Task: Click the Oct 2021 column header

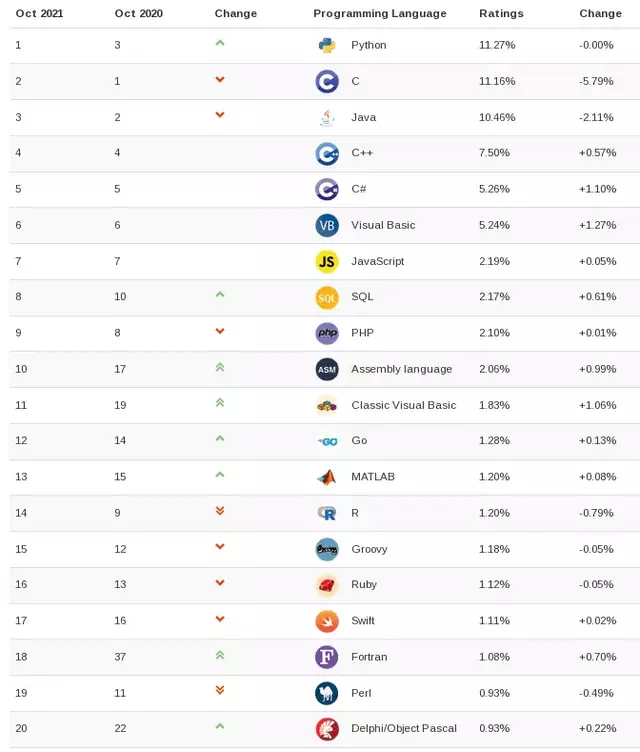Action: pos(39,13)
